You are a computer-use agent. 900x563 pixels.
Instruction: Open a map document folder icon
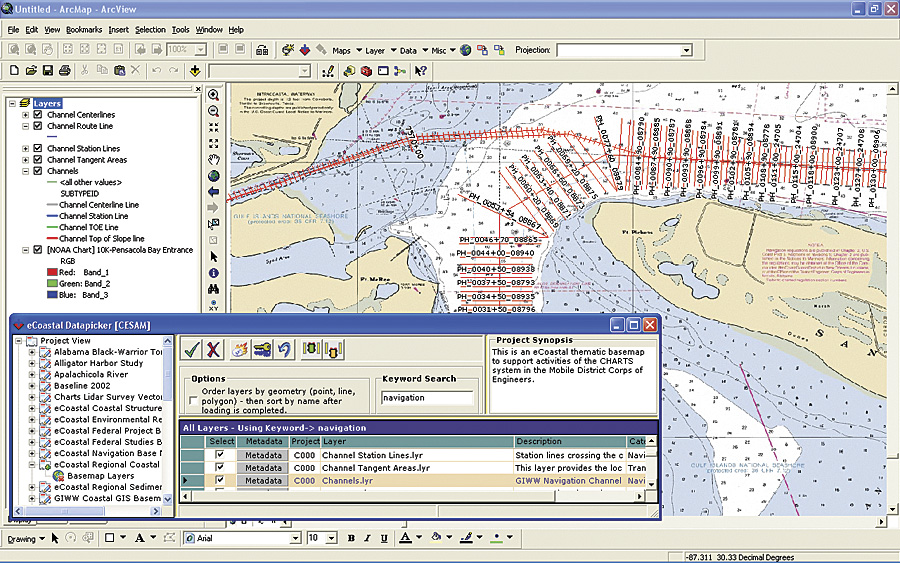[31, 71]
